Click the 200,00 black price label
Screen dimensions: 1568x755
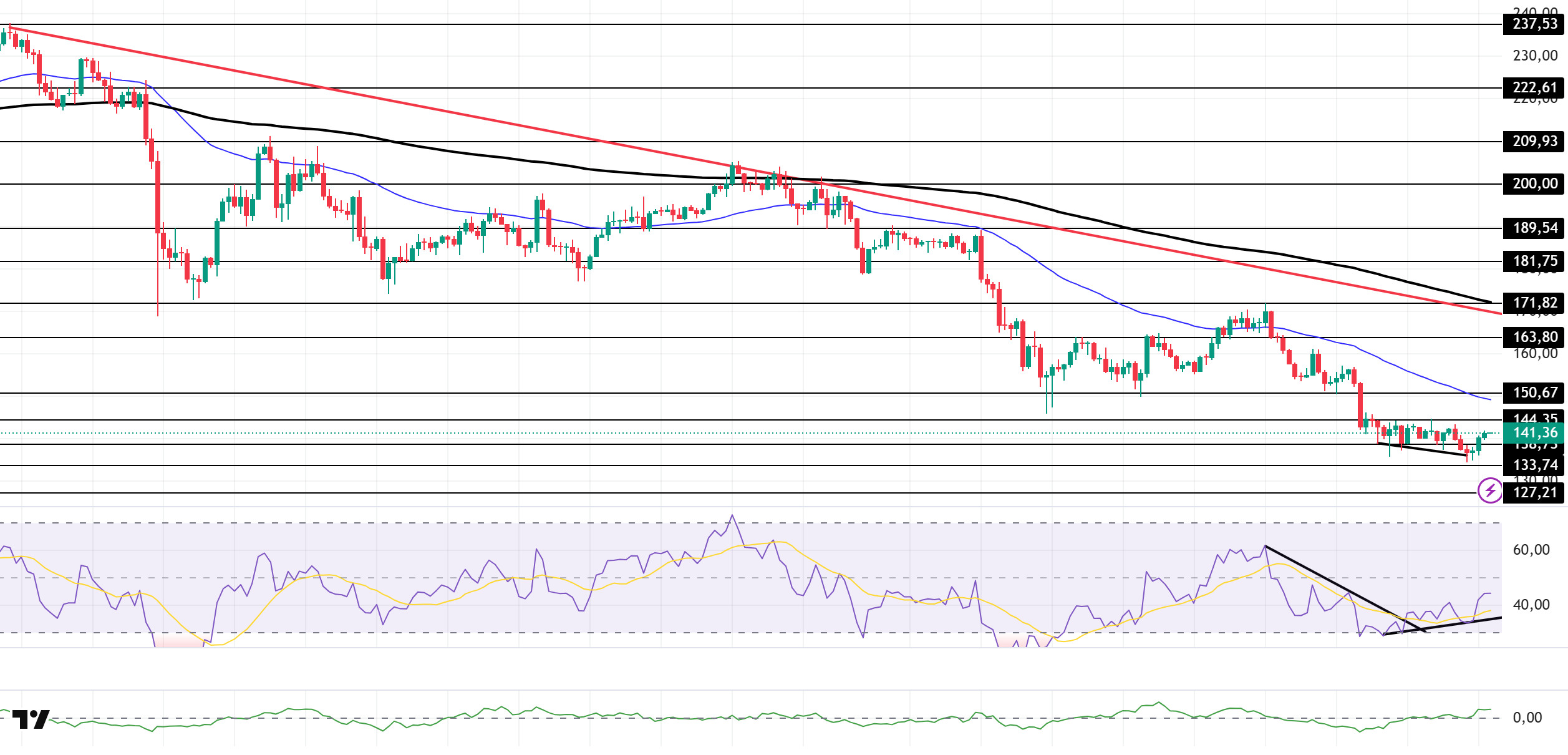1534,184
